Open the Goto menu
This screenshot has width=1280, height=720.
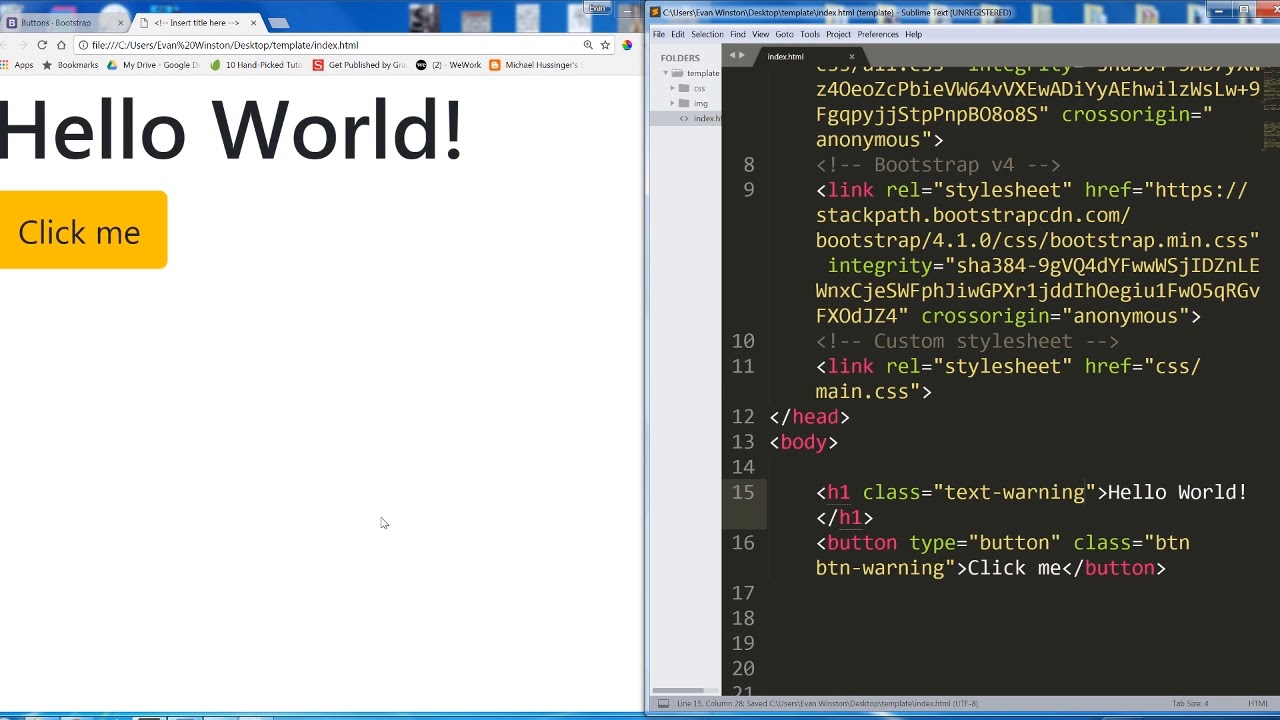click(x=784, y=34)
